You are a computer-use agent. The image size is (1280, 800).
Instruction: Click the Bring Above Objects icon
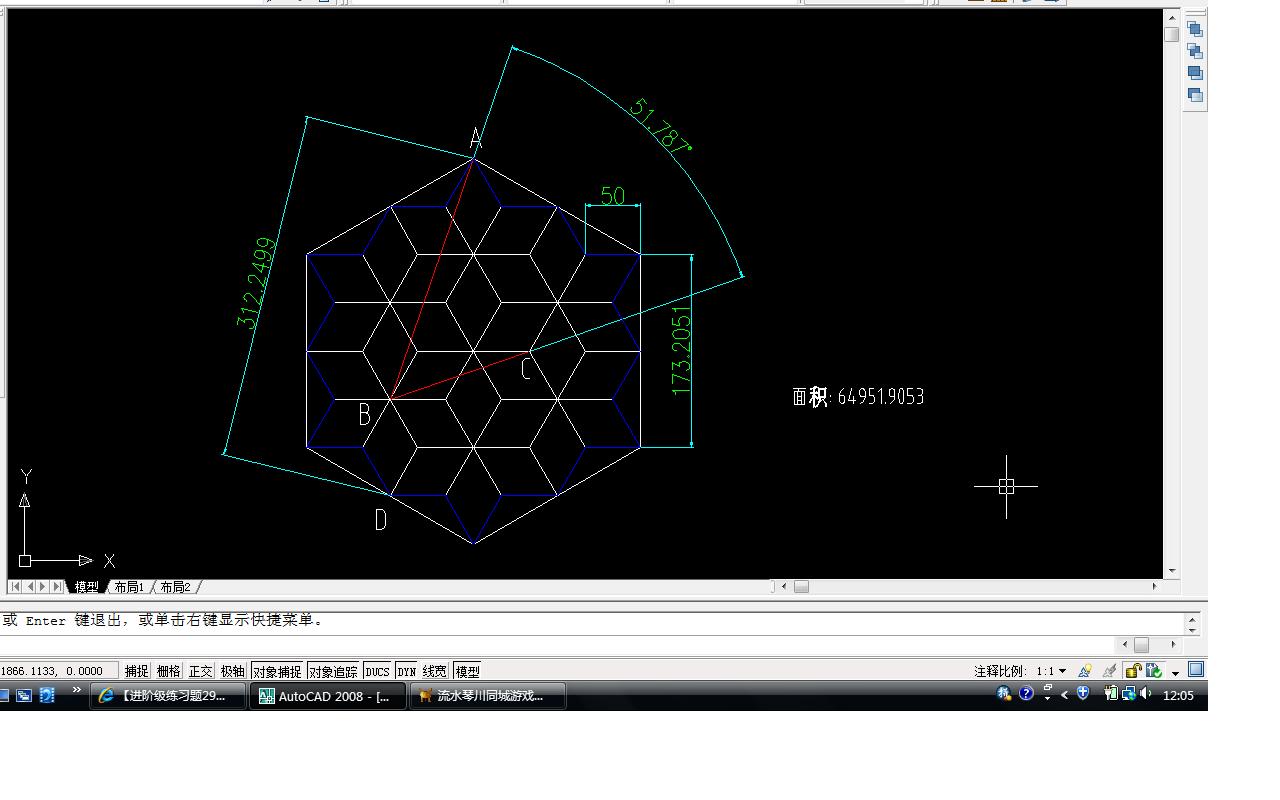coord(1195,73)
